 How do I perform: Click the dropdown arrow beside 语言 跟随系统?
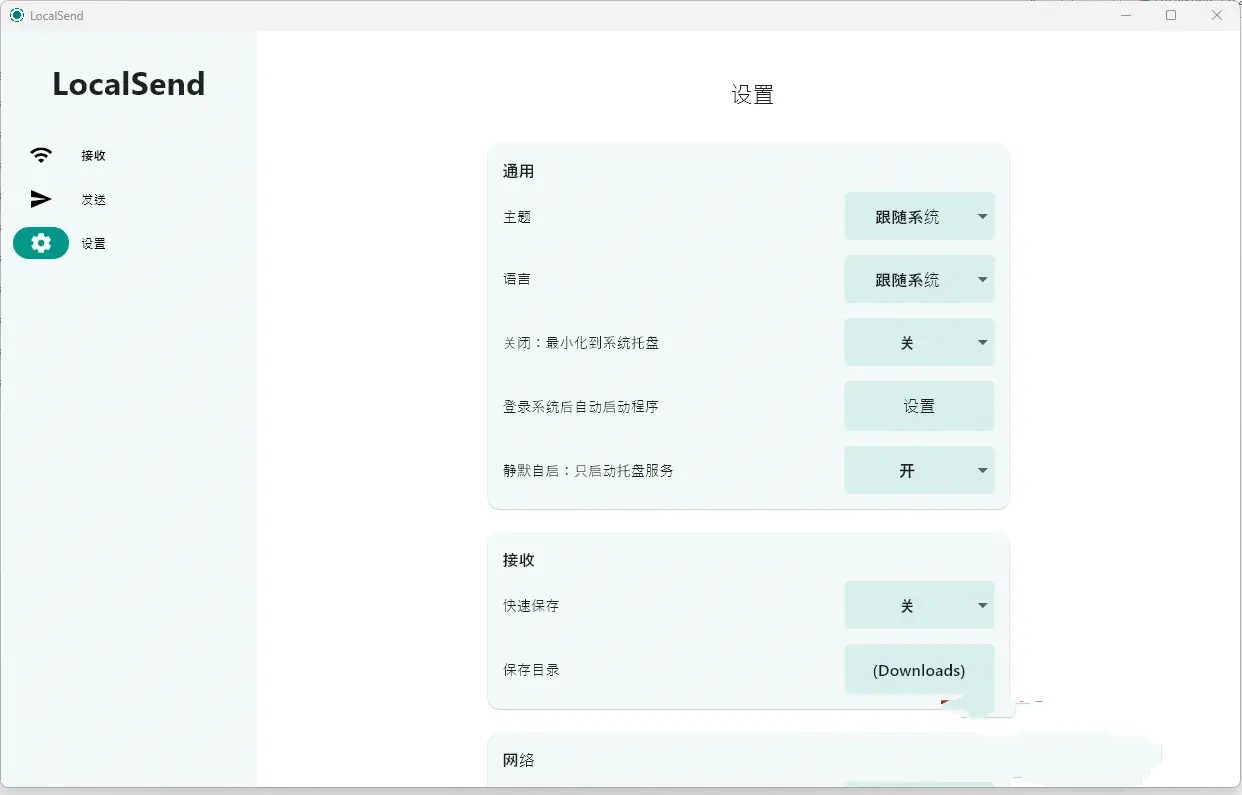coord(982,280)
